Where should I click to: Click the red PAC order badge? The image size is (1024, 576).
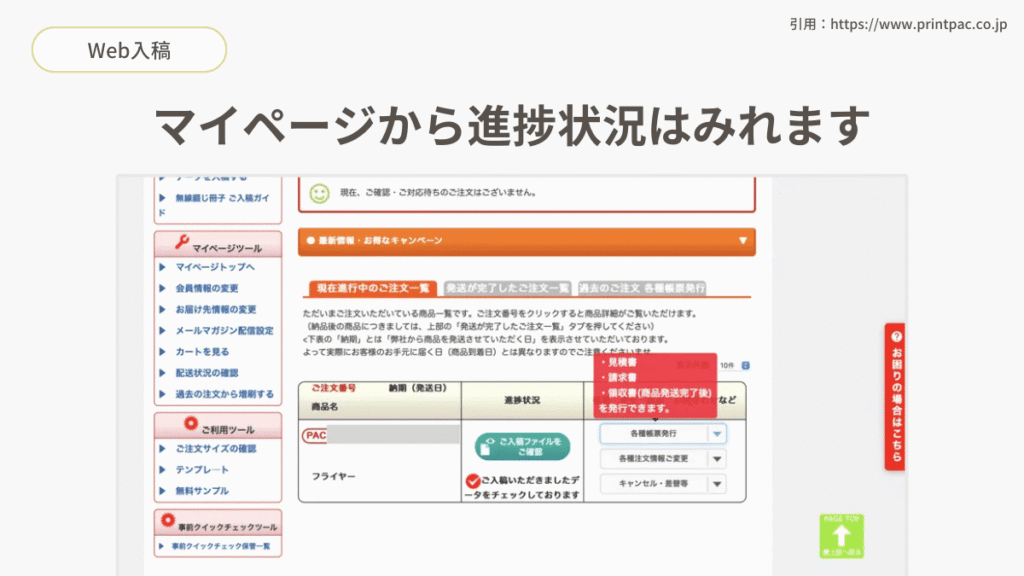click(x=315, y=435)
